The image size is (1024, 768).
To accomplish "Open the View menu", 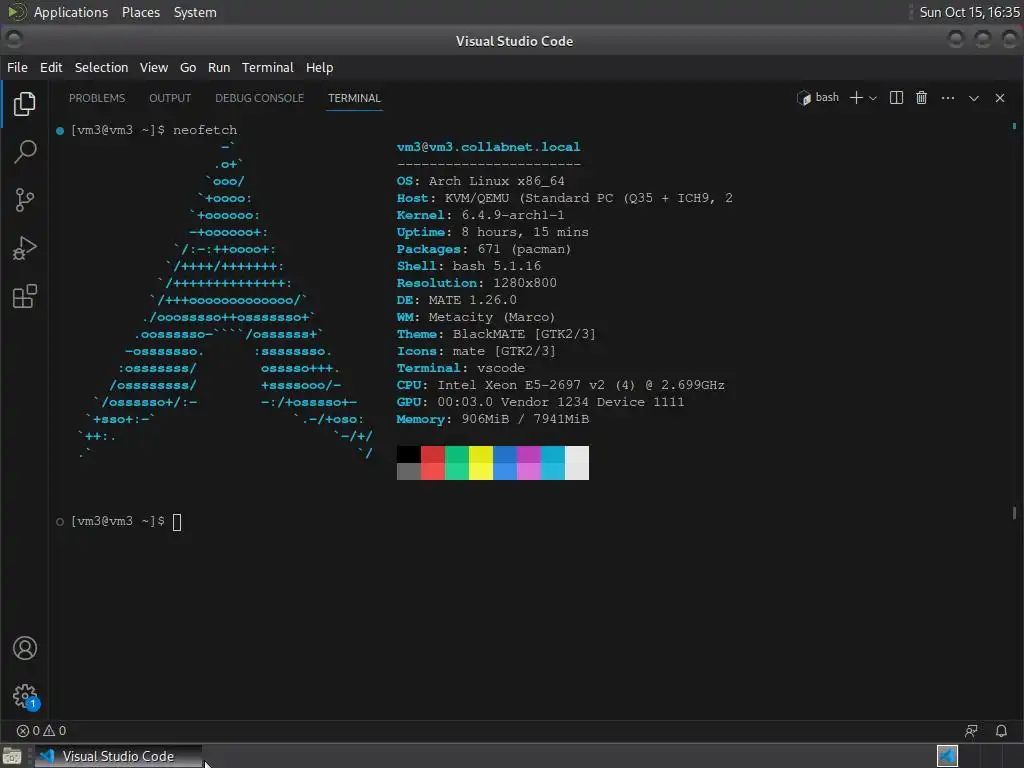I will 153,67.
